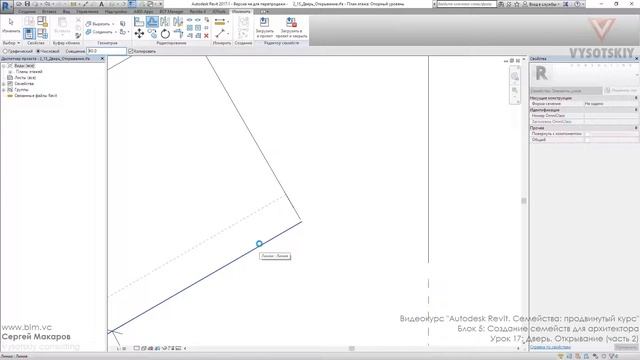Choose Mirror – Draw Axis tool
The height and width of the screenshot is (360, 640).
(178, 22)
